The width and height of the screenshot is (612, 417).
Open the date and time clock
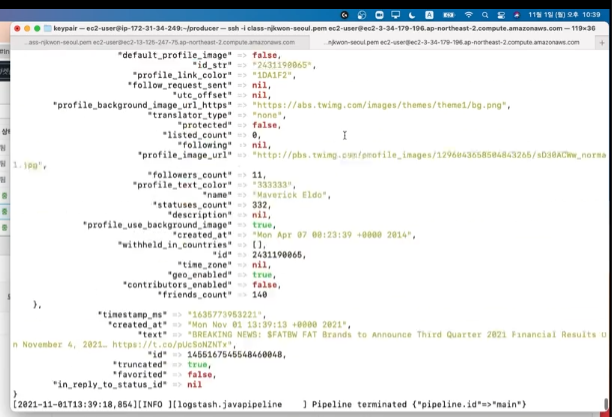coord(564,15)
